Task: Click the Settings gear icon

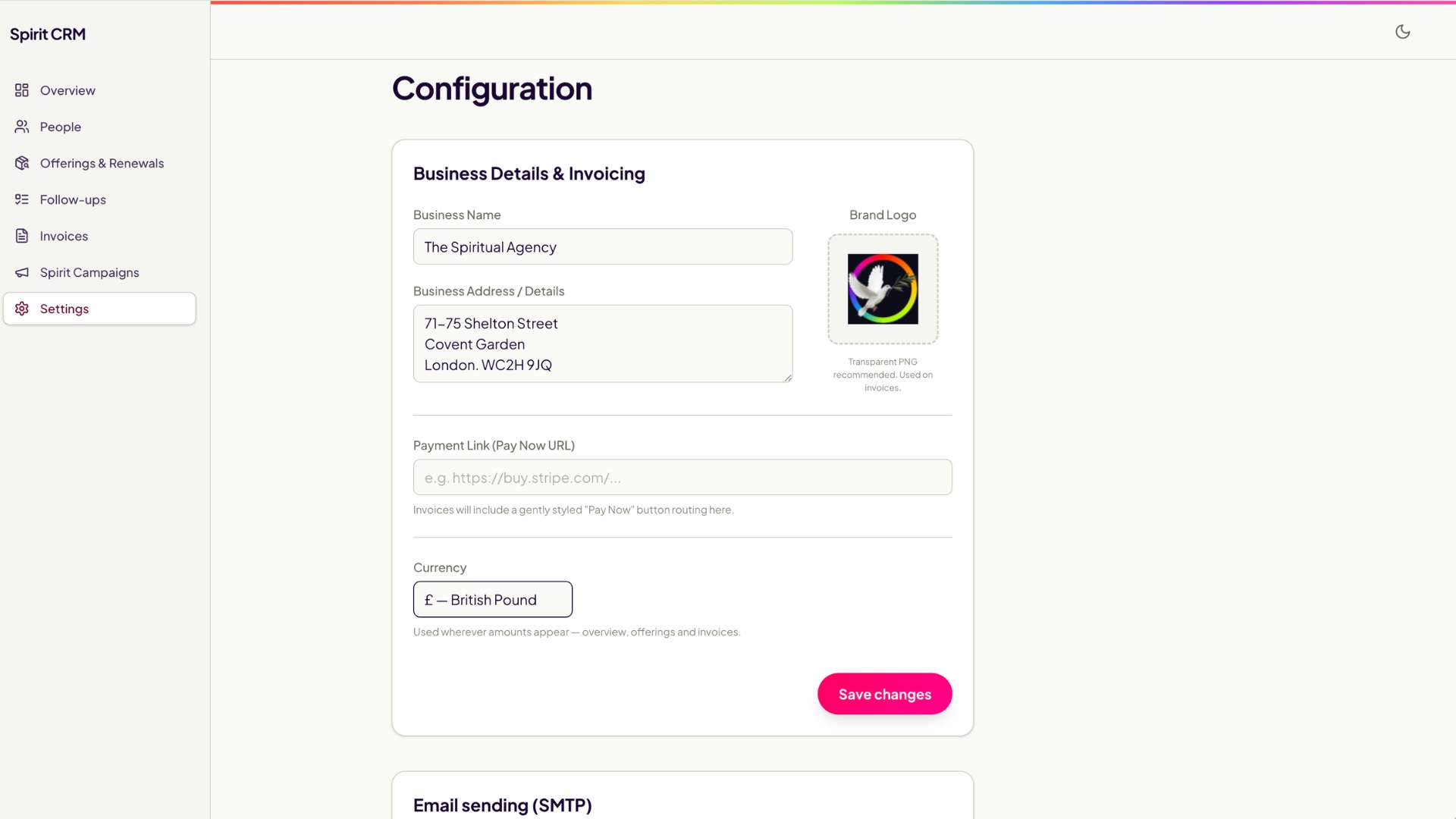Action: [22, 309]
